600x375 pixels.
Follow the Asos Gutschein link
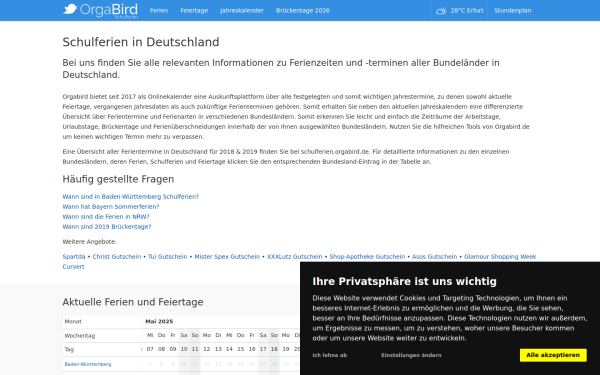(x=434, y=257)
